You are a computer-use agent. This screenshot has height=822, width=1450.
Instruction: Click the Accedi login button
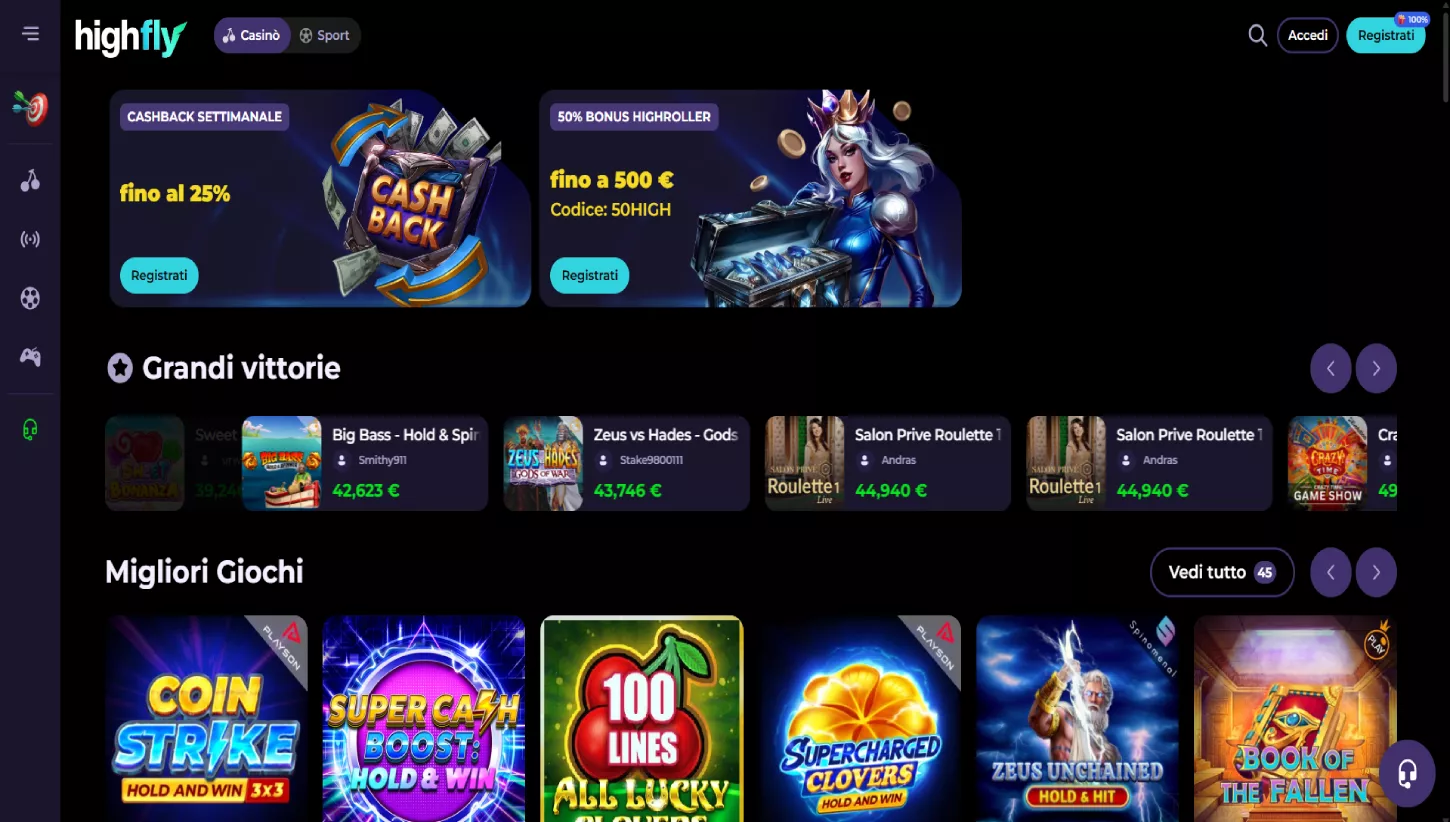coord(1307,35)
